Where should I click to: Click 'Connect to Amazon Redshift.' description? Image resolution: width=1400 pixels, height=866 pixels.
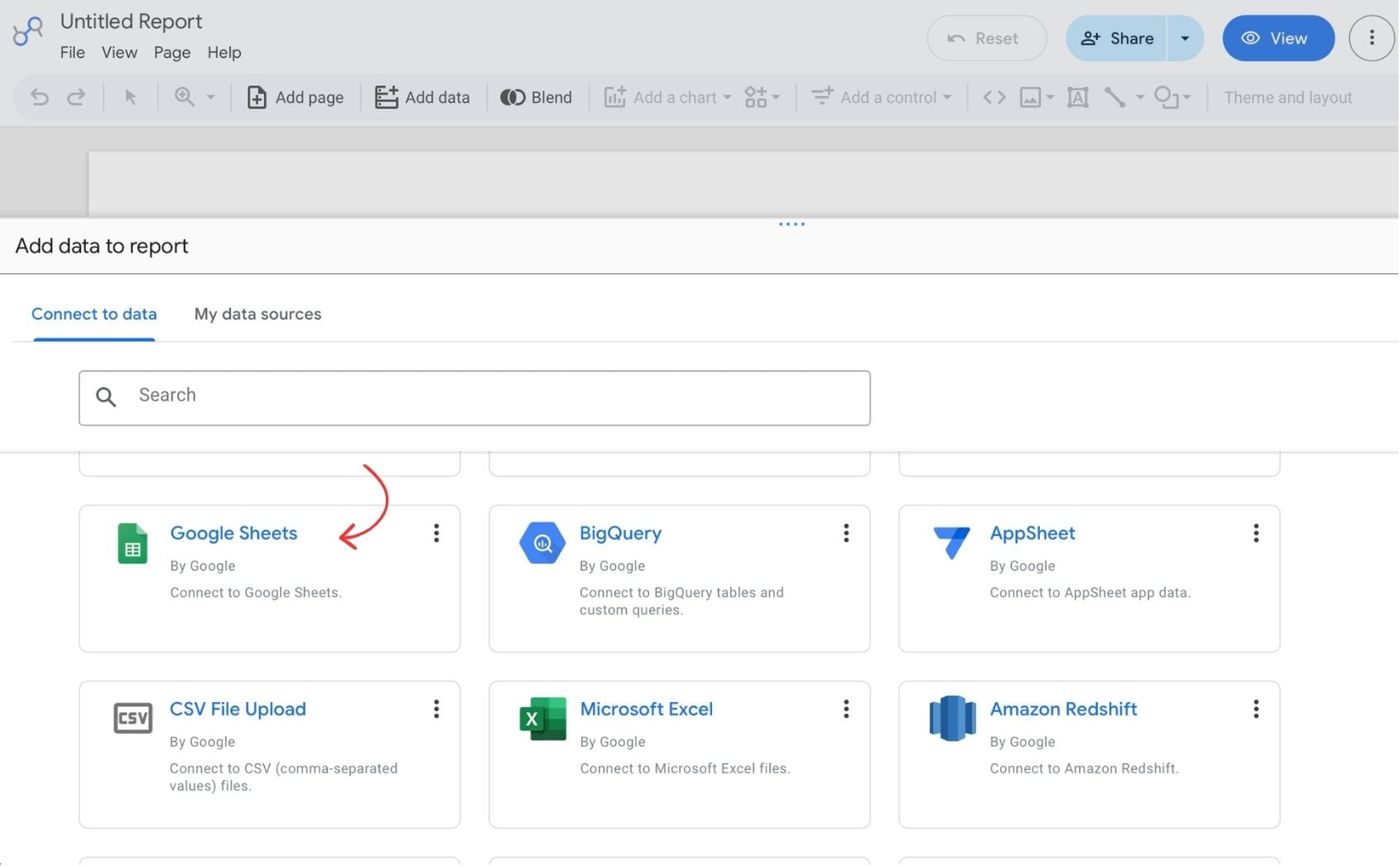pyautogui.click(x=1084, y=769)
